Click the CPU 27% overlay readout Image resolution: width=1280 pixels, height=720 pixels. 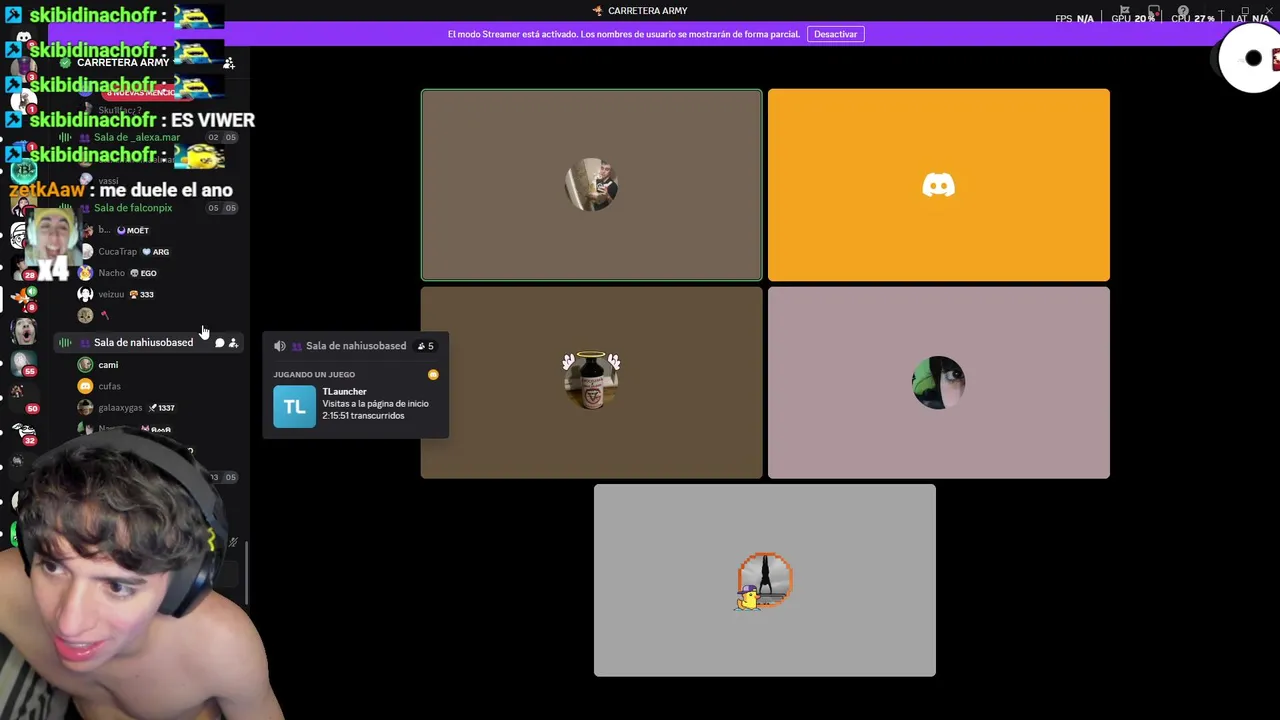click(x=1192, y=19)
